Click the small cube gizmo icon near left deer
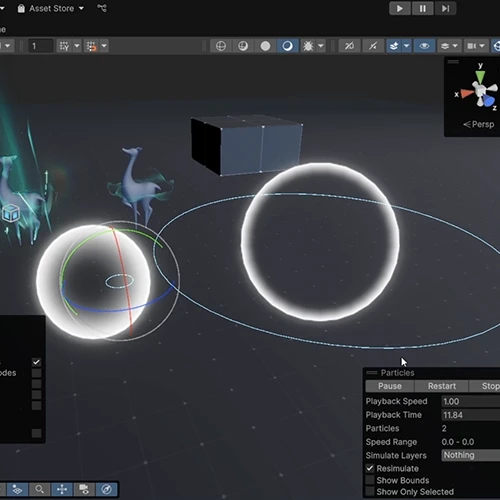 [x=11, y=214]
